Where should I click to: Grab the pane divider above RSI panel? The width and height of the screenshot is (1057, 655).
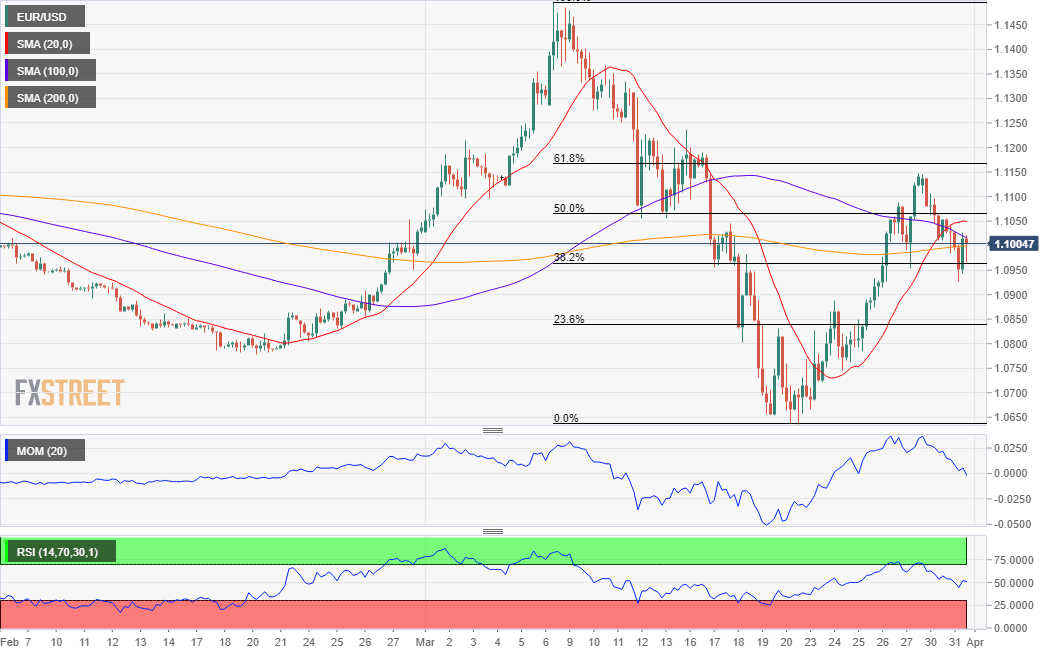[x=493, y=531]
